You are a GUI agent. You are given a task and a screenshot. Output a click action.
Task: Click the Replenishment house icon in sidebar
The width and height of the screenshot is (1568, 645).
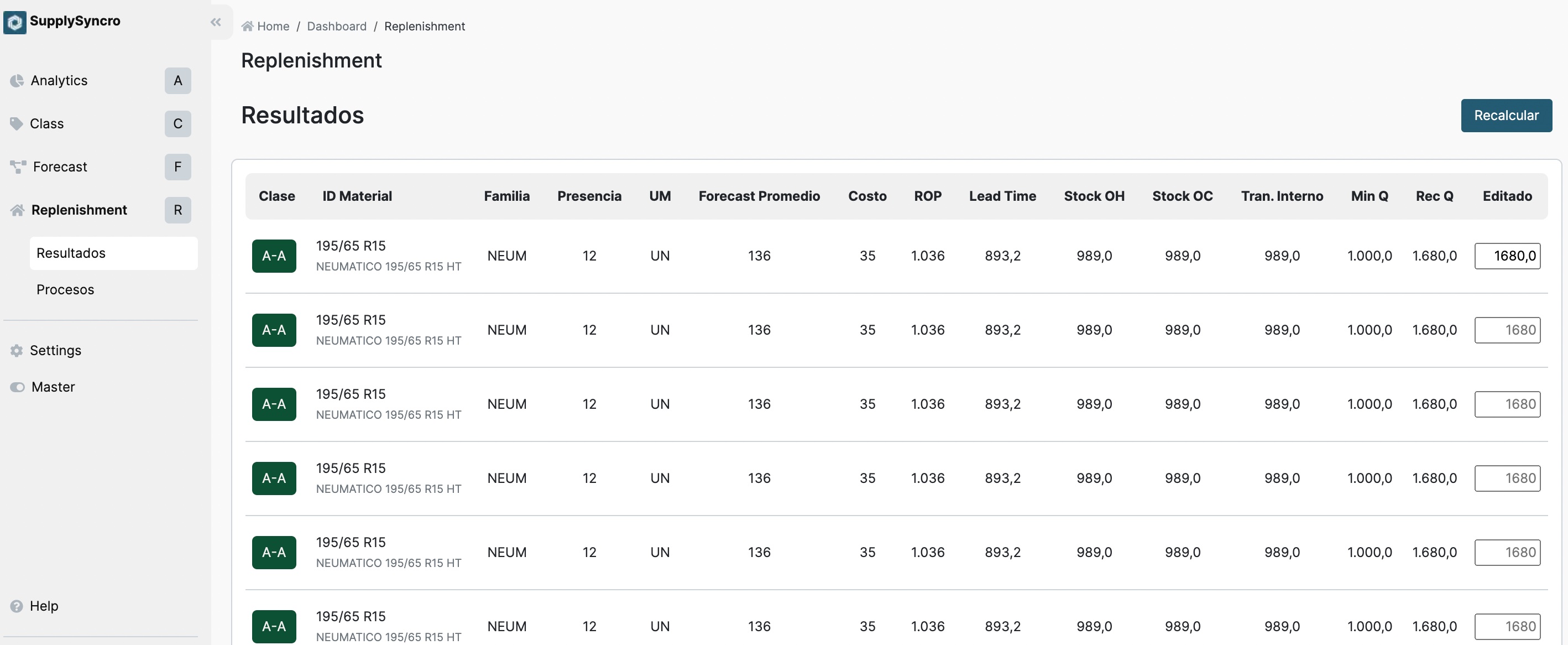17,210
